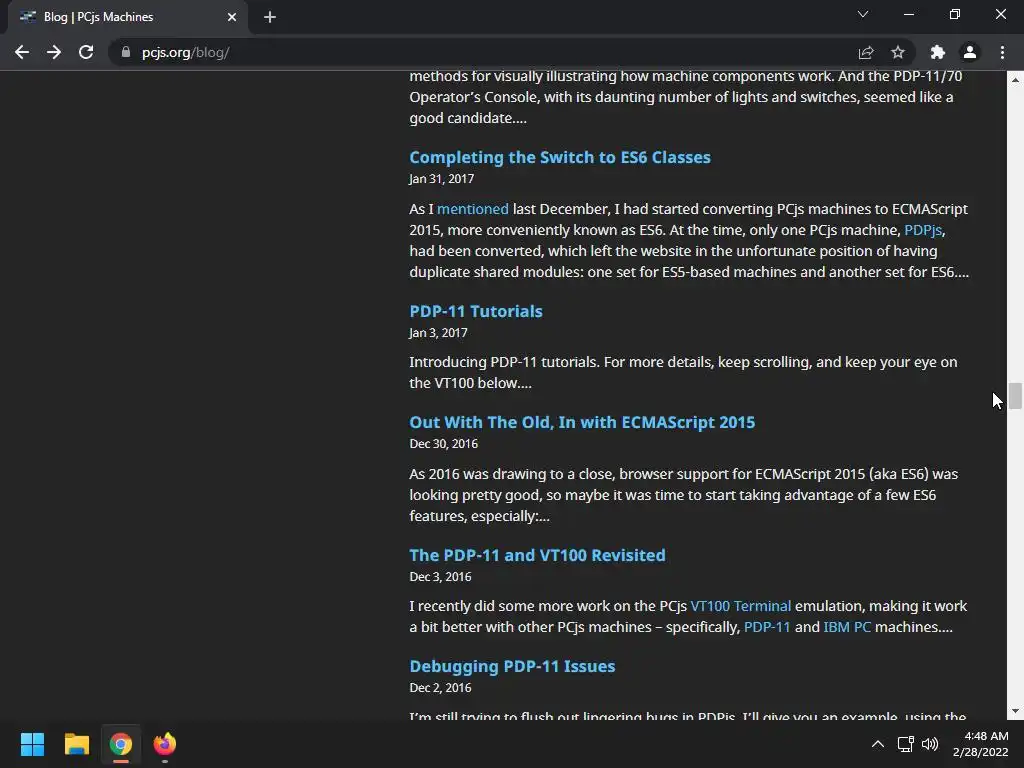Select the date text 'Dec 2, 2016'

[440, 688]
